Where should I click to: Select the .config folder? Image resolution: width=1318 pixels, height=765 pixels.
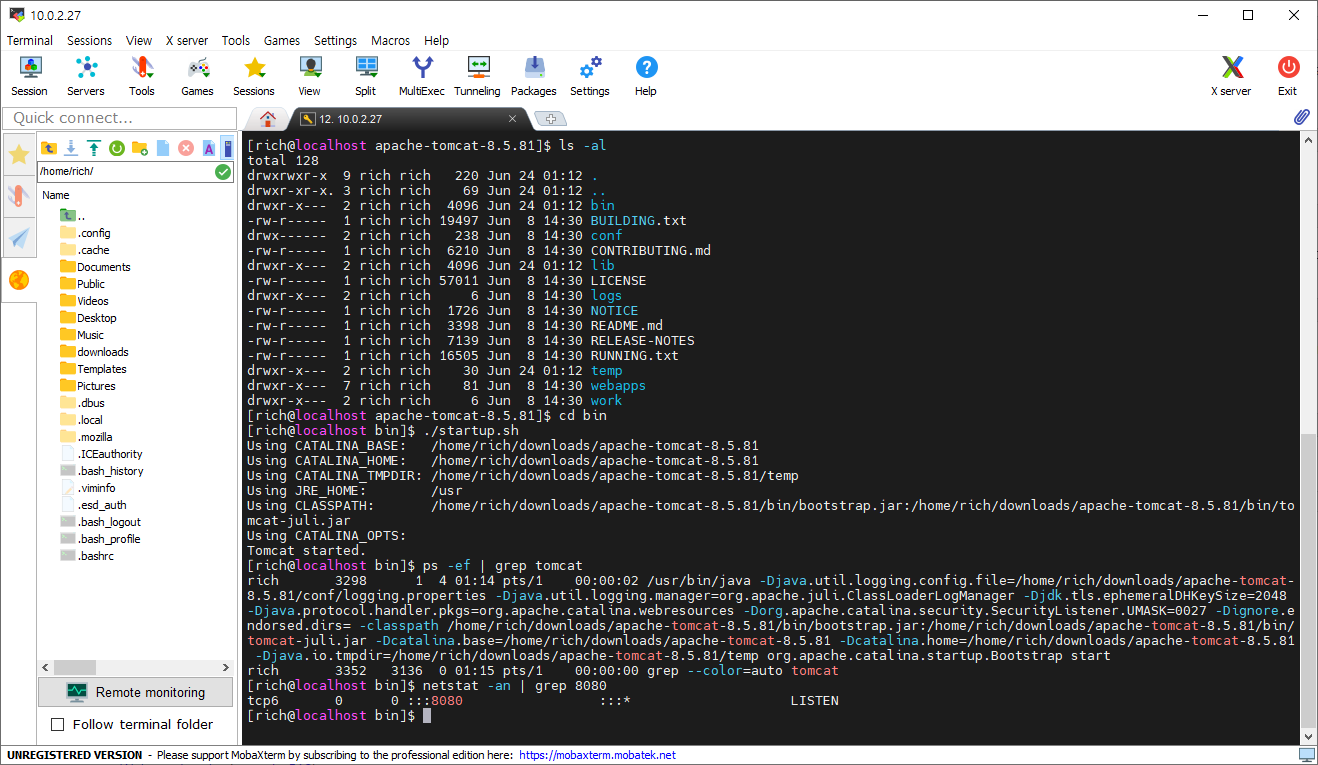coord(85,233)
